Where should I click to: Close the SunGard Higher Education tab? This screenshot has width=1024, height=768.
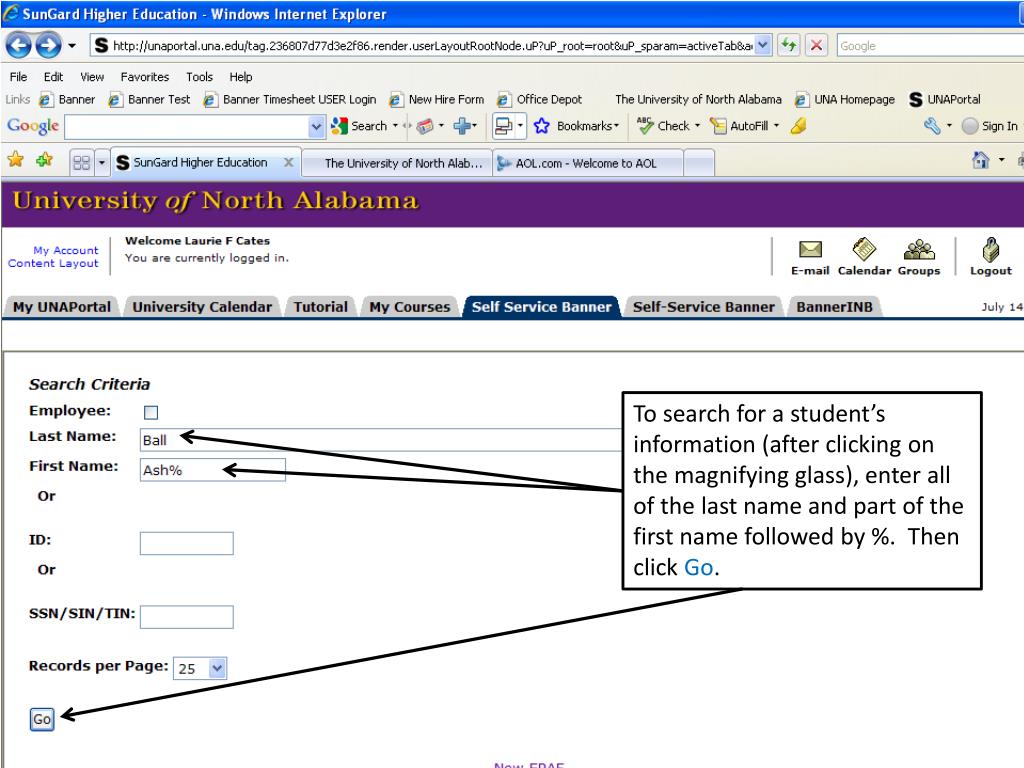[x=288, y=162]
